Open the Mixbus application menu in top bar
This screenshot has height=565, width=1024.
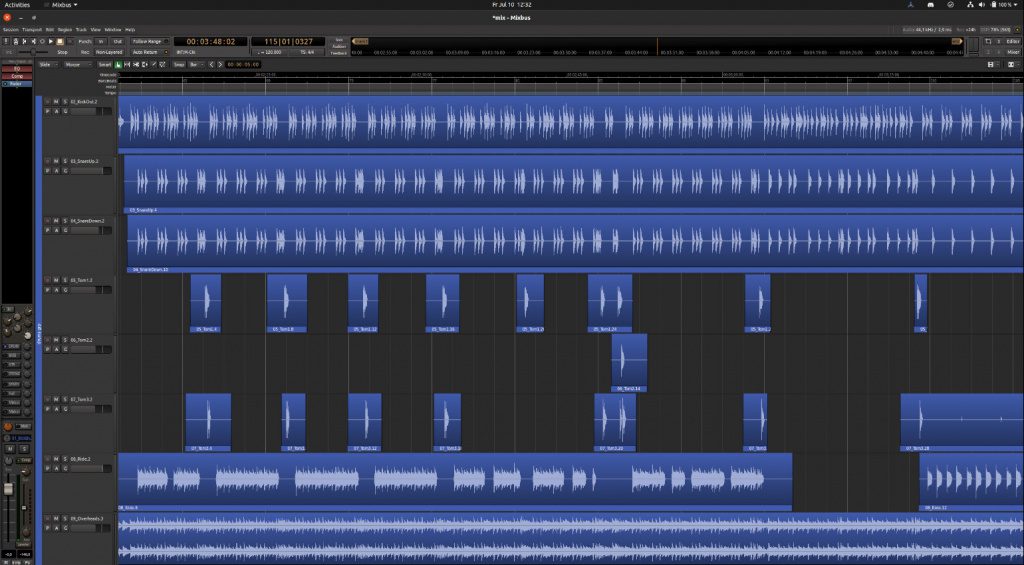click(x=64, y=5)
